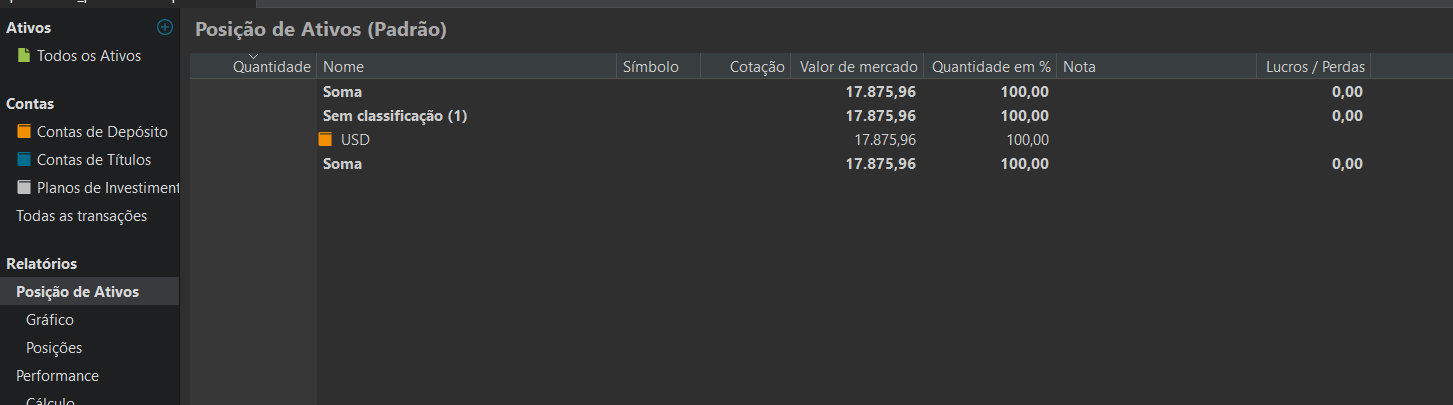1453x405 pixels.
Task: Select Posição de Ativos report
Action: click(77, 292)
